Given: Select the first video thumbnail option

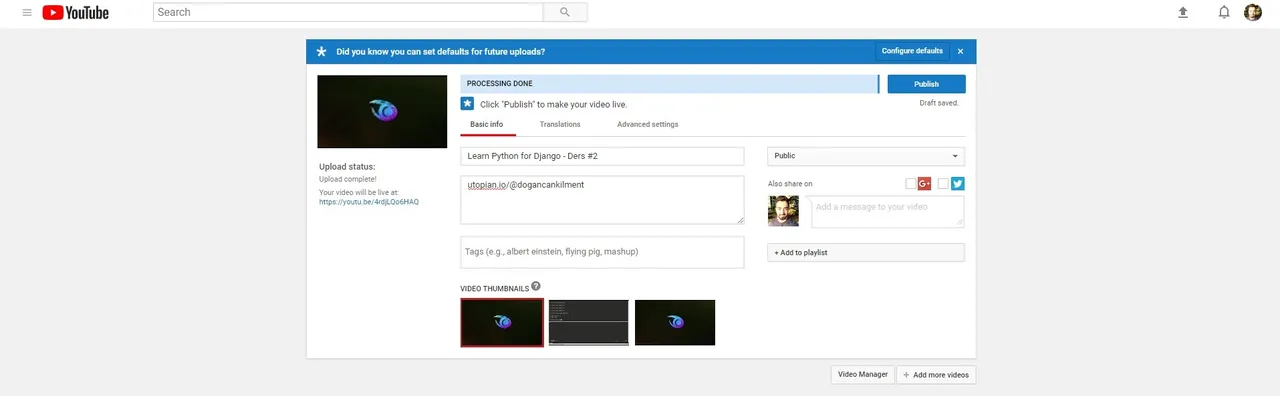Looking at the screenshot, I should pyautogui.click(x=502, y=322).
